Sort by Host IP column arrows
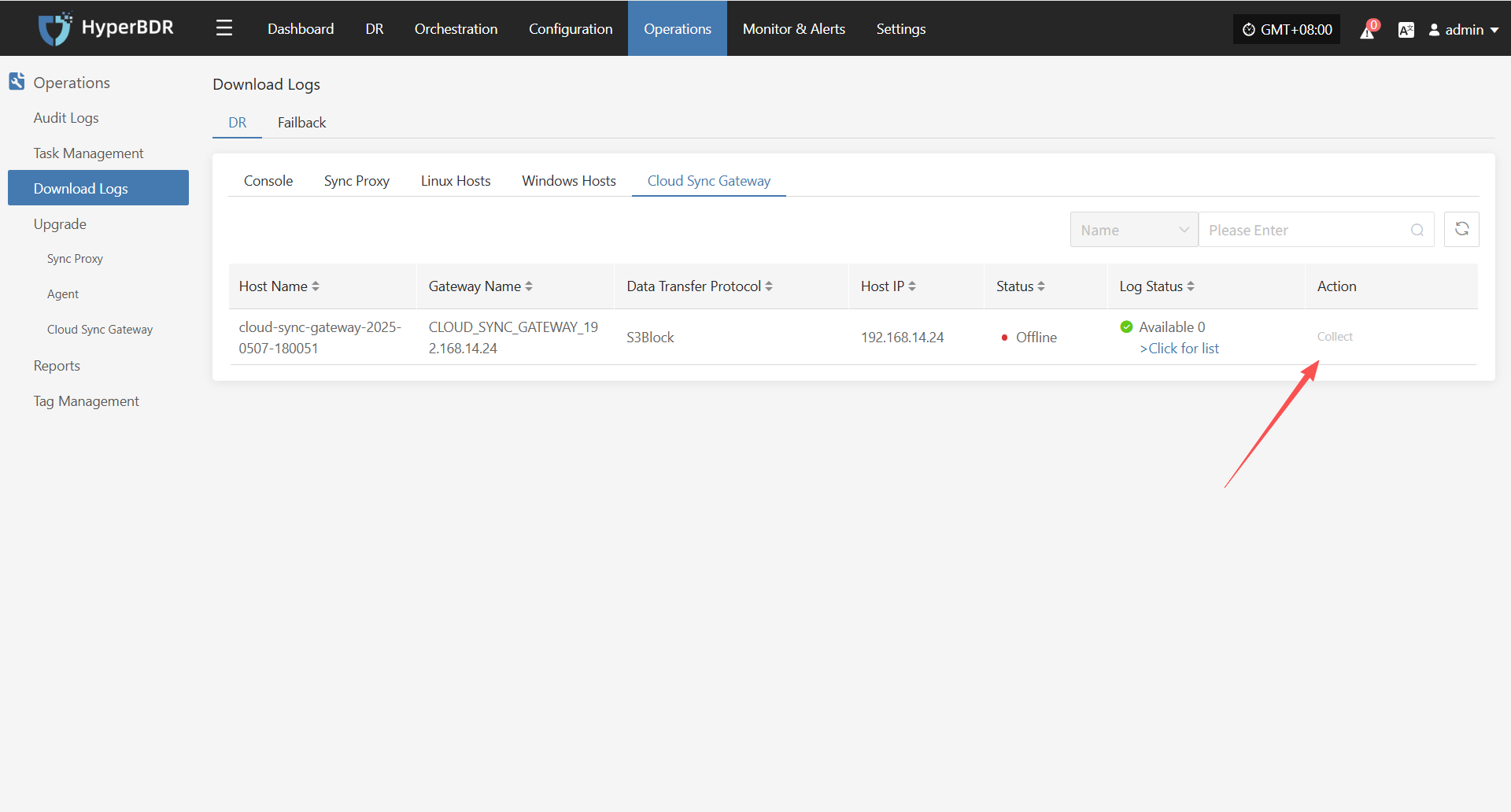 coord(912,286)
